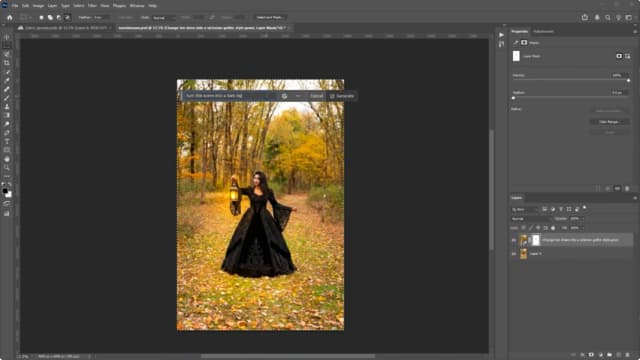The image size is (640, 360).
Task: Click Add Vector Mask icon in Properties
Action: [627, 56]
